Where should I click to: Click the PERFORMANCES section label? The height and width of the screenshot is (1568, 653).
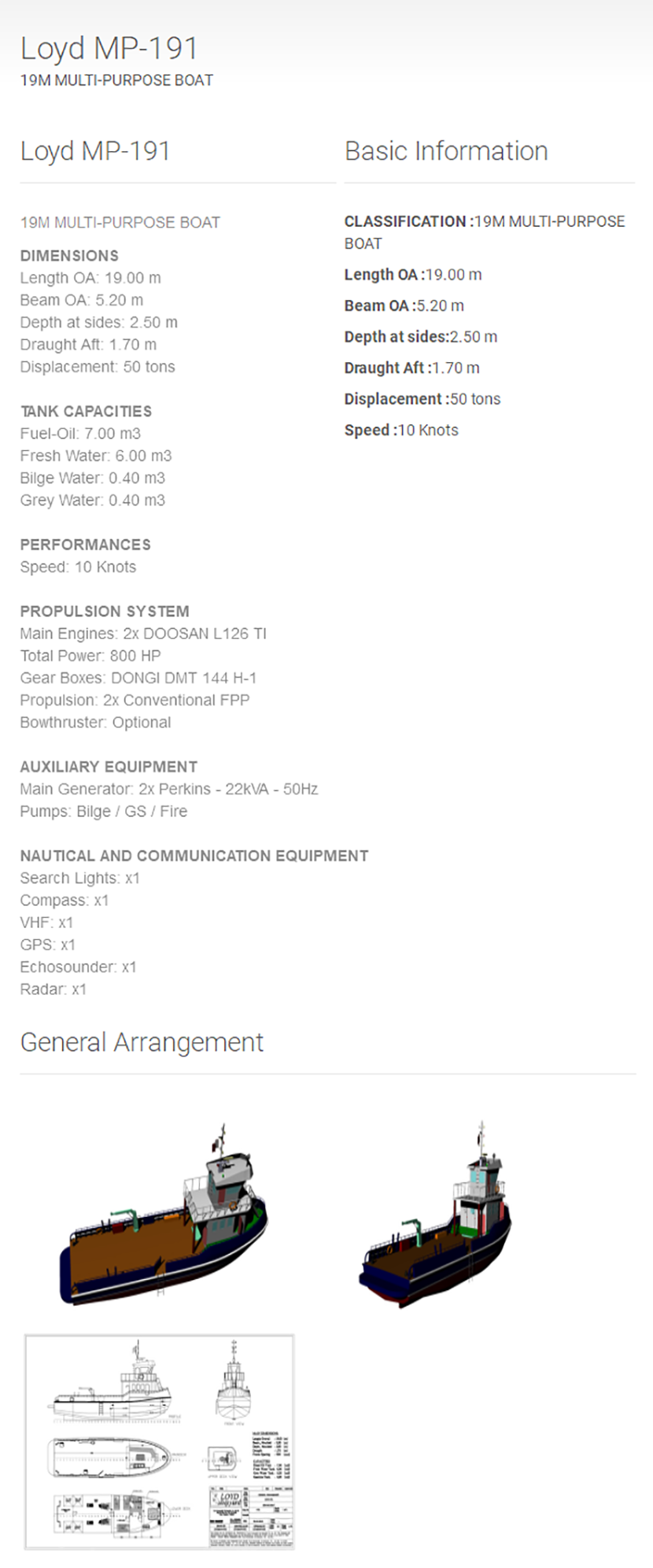pos(85,545)
